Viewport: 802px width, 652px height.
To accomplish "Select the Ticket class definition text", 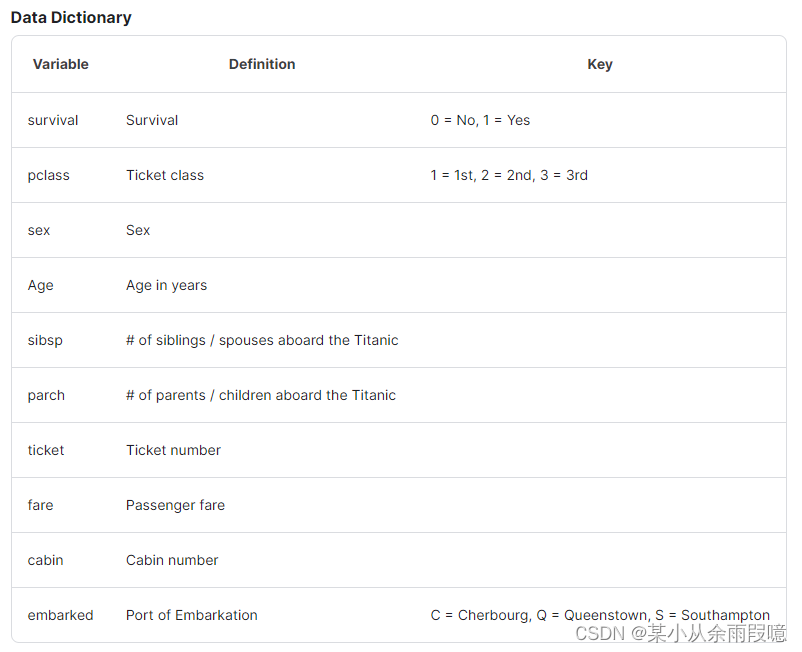I will point(165,175).
